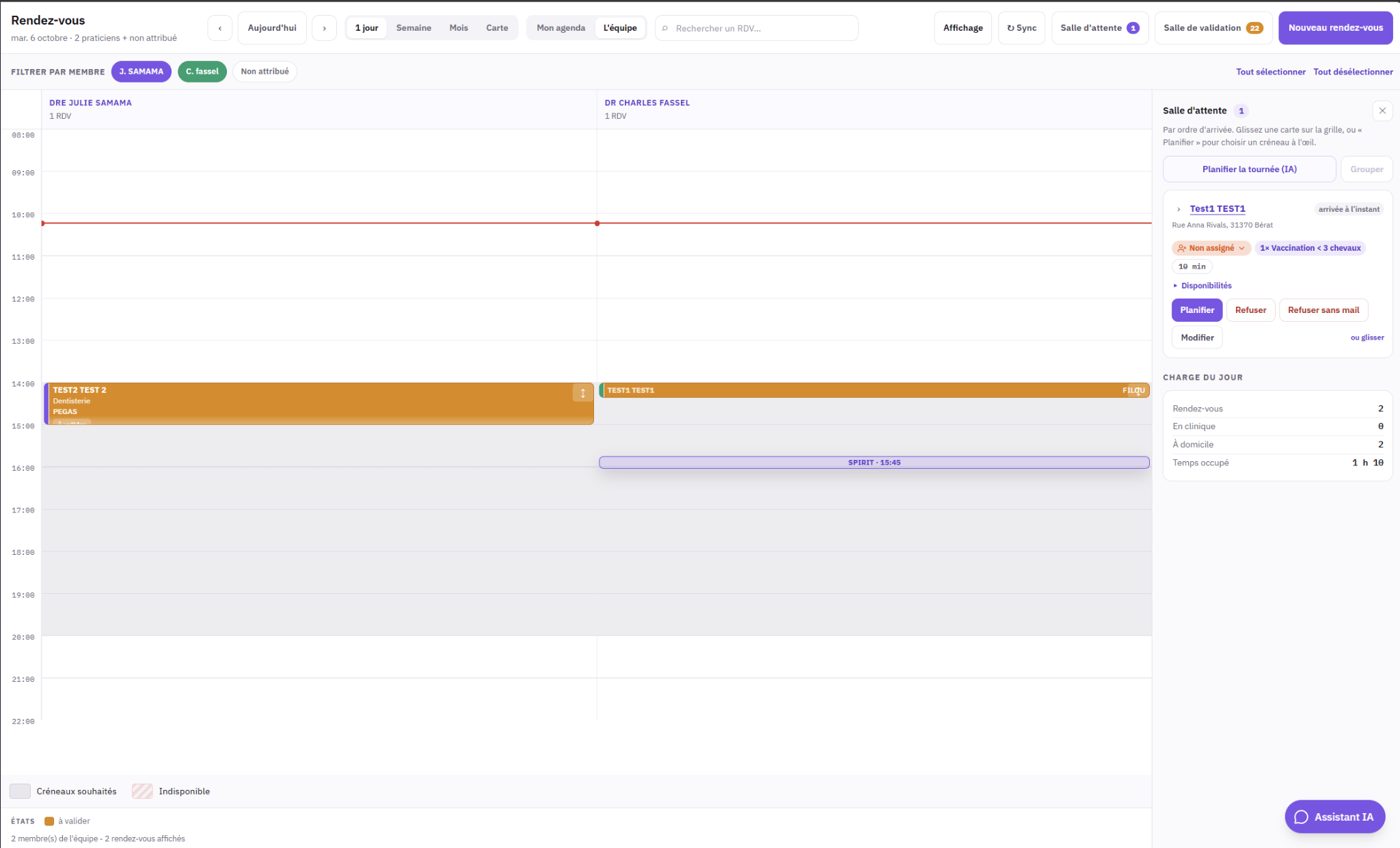
Task: Click Planifier la tournée (IA)
Action: tap(1249, 169)
